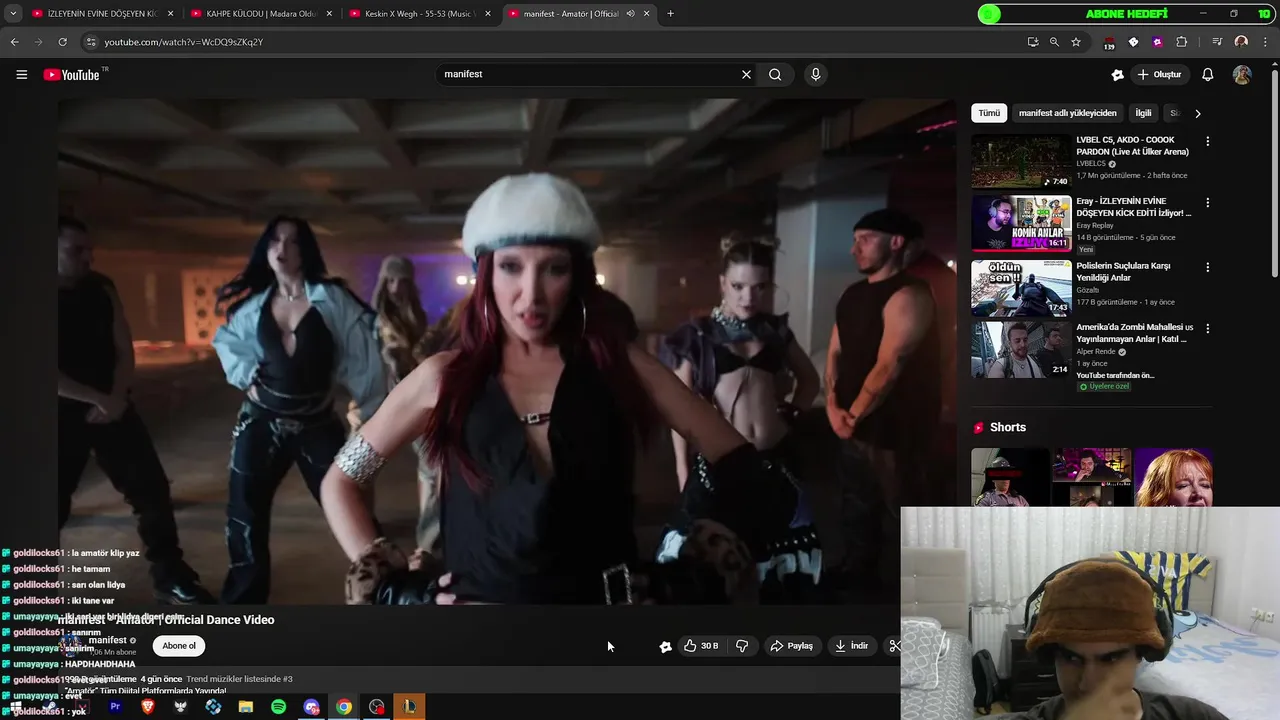Image resolution: width=1280 pixels, height=720 pixels.
Task: Switch to the 'KAHPE KÜLODU' tab
Action: click(x=260, y=14)
